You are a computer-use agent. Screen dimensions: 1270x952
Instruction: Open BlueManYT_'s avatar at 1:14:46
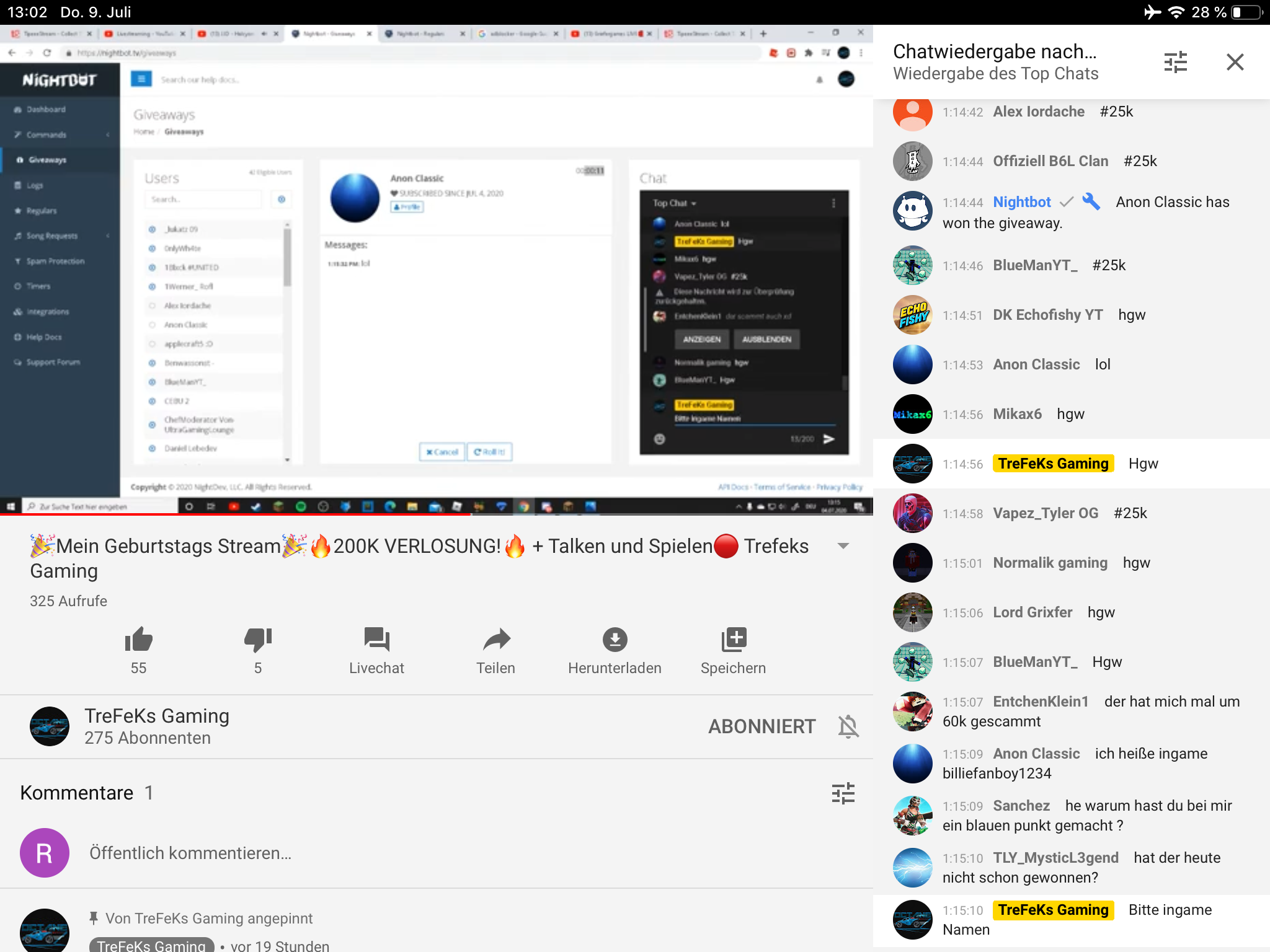(913, 265)
